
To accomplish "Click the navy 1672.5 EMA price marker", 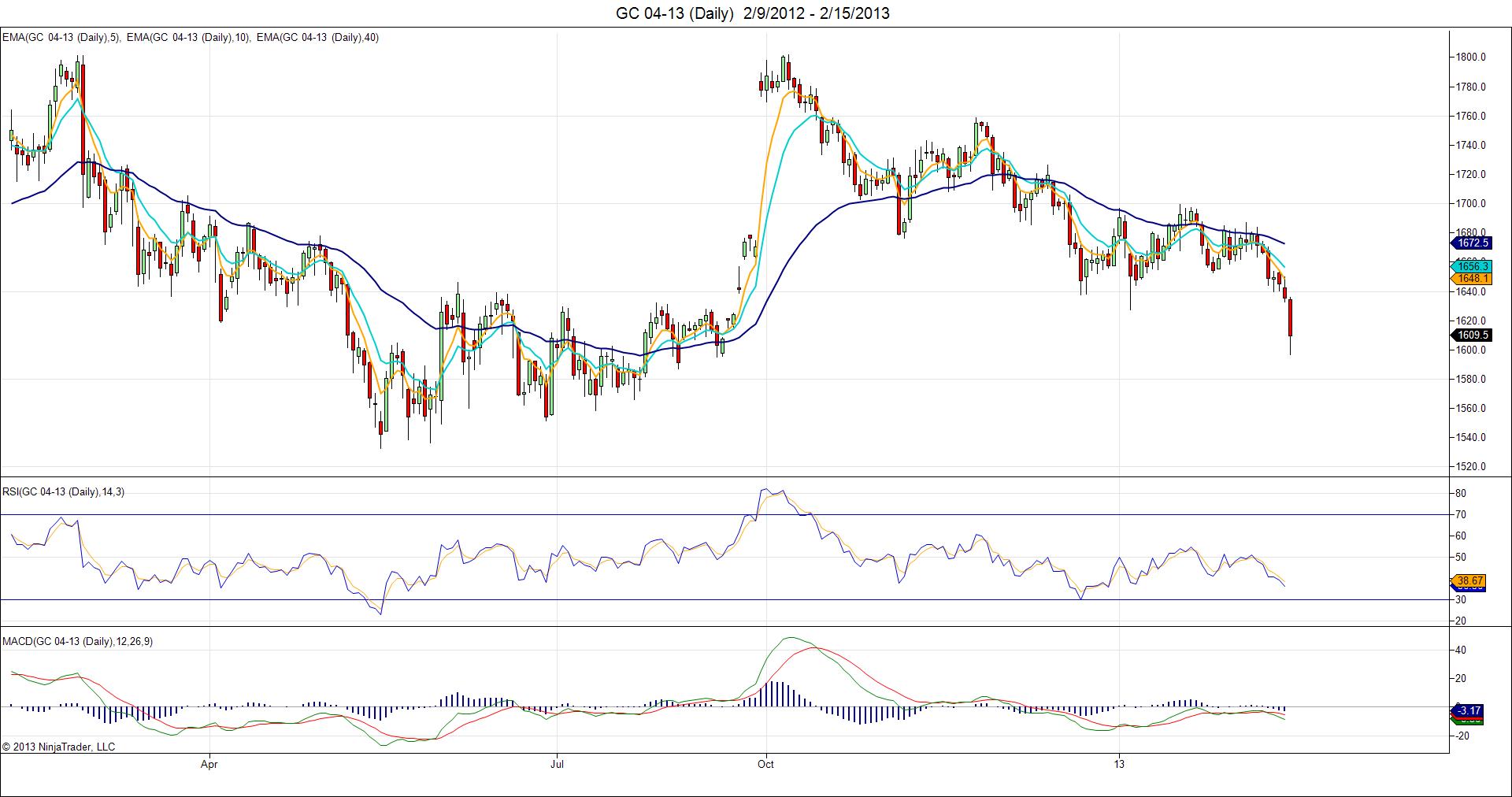I will (x=1470, y=243).
